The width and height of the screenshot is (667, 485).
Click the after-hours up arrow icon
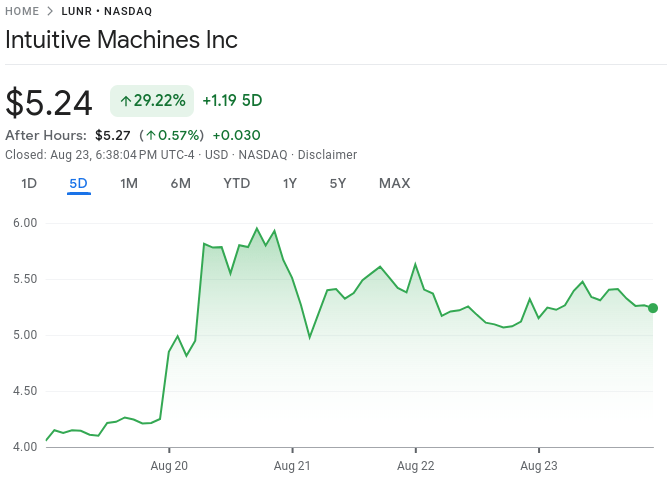(x=150, y=136)
